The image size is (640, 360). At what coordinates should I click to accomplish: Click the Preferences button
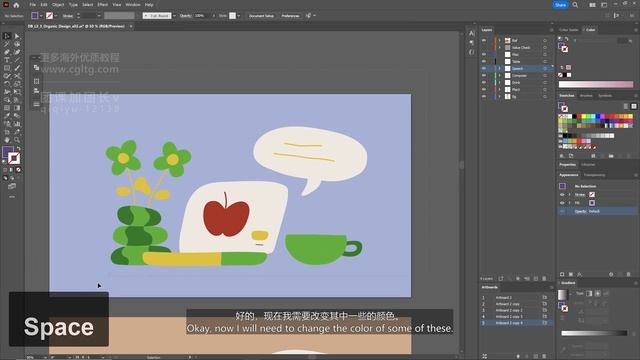[290, 16]
